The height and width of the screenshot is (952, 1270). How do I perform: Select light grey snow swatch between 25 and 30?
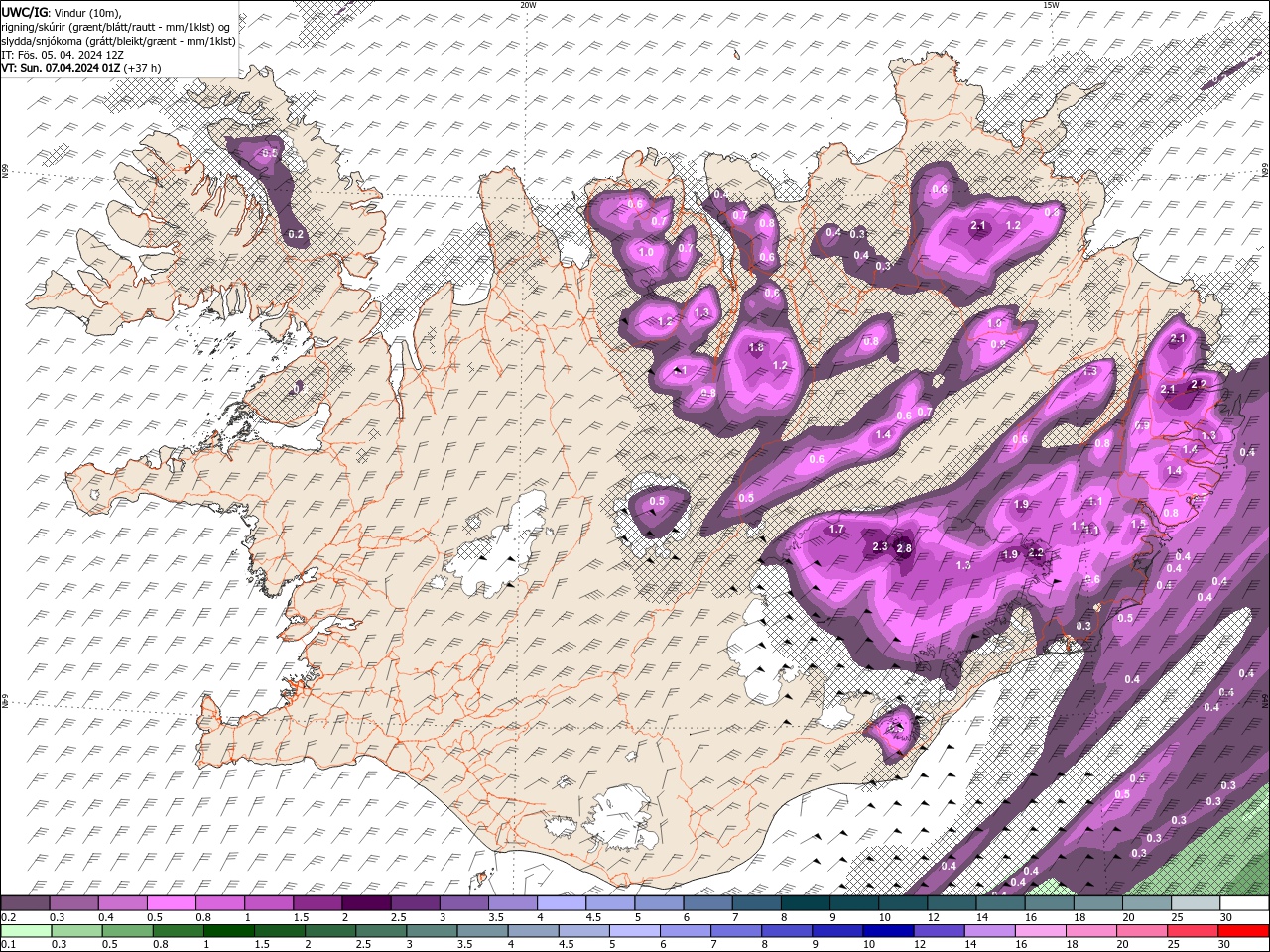pos(1196,903)
